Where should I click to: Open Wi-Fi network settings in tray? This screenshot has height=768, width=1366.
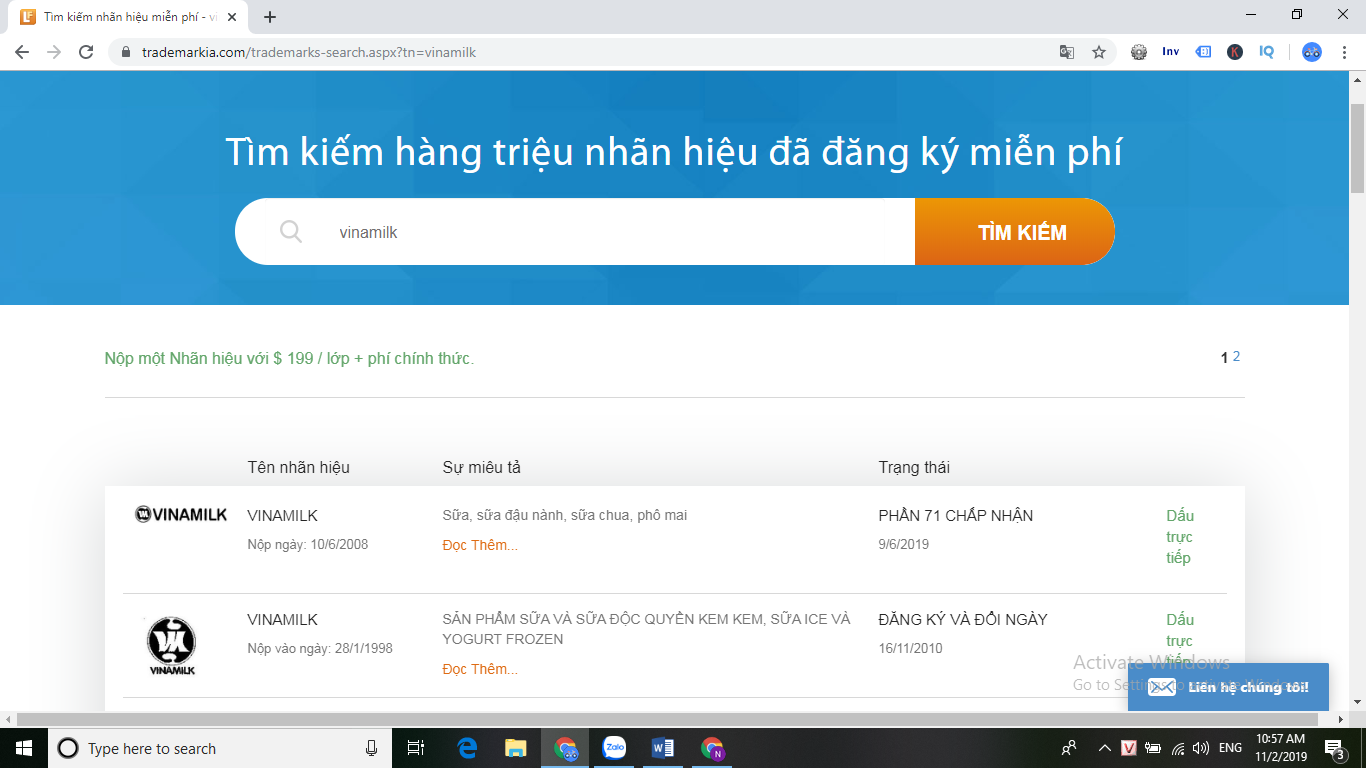(x=1178, y=748)
